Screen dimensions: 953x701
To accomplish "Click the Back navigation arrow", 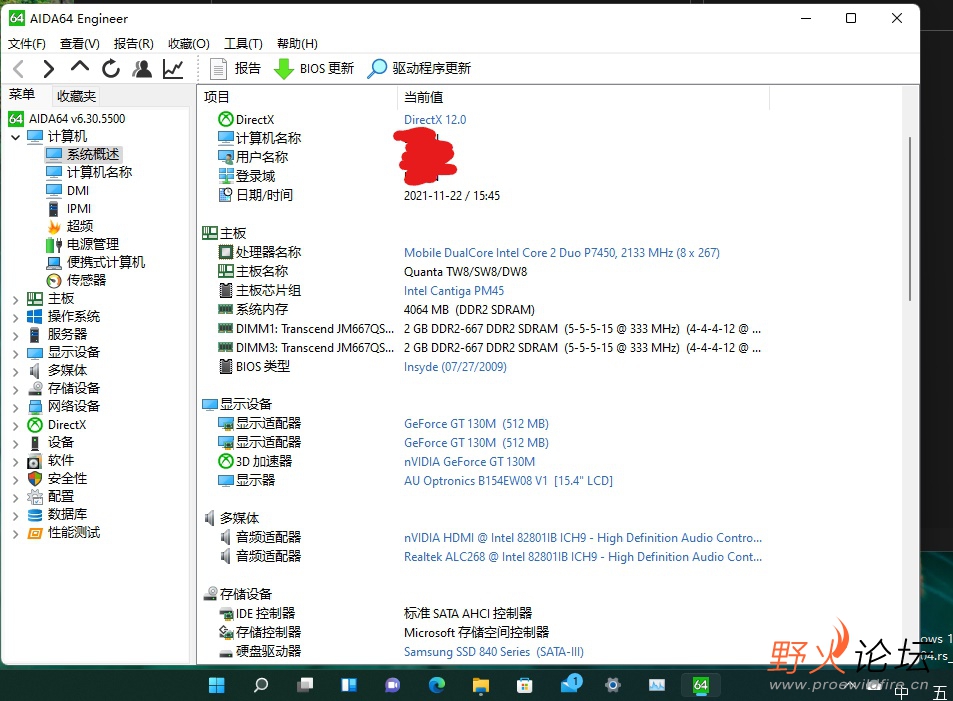I will coord(19,69).
